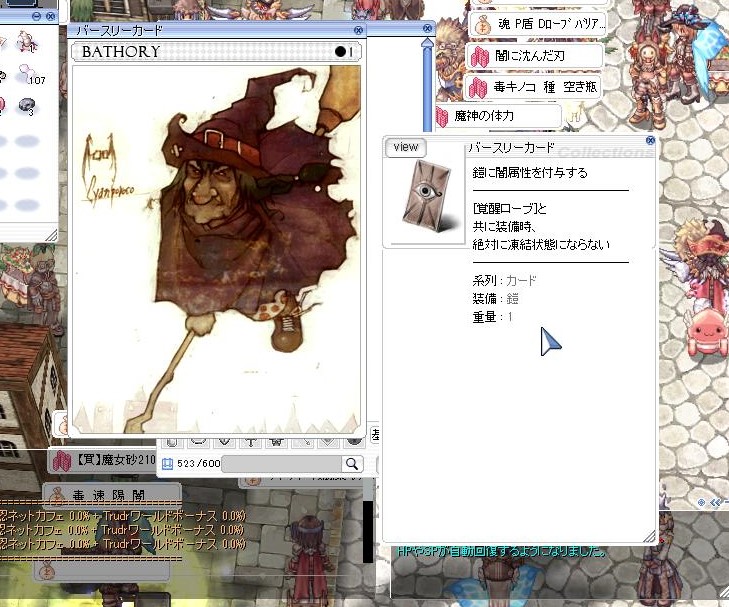Screen dimensions: 729x607
Task: Click the [覚醒ローブ]と text line
Action: 510,209
